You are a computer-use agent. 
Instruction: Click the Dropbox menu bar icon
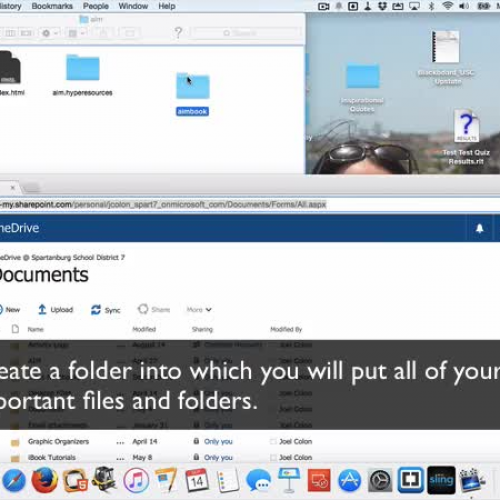pos(383,6)
